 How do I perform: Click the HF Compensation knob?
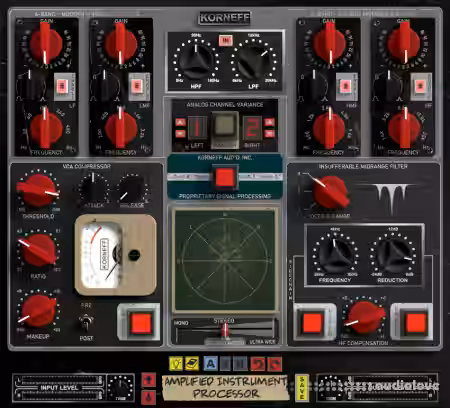click(x=365, y=317)
